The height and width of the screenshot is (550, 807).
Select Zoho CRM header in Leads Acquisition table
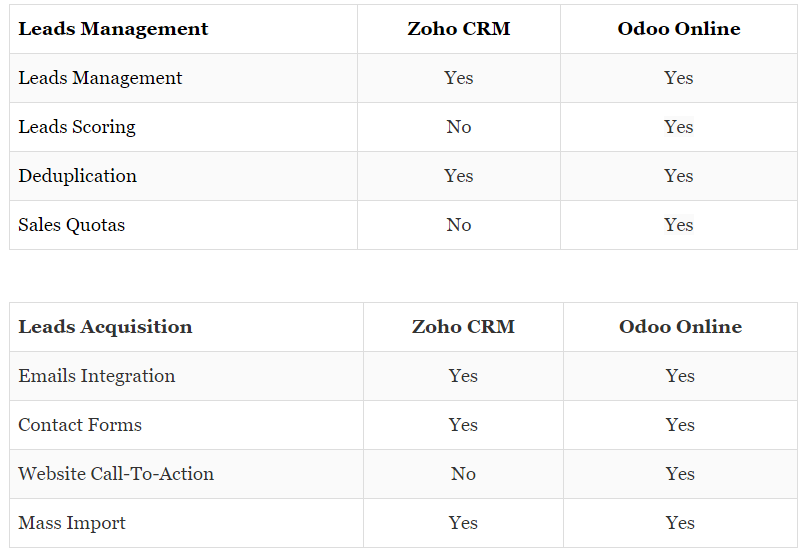pos(463,327)
